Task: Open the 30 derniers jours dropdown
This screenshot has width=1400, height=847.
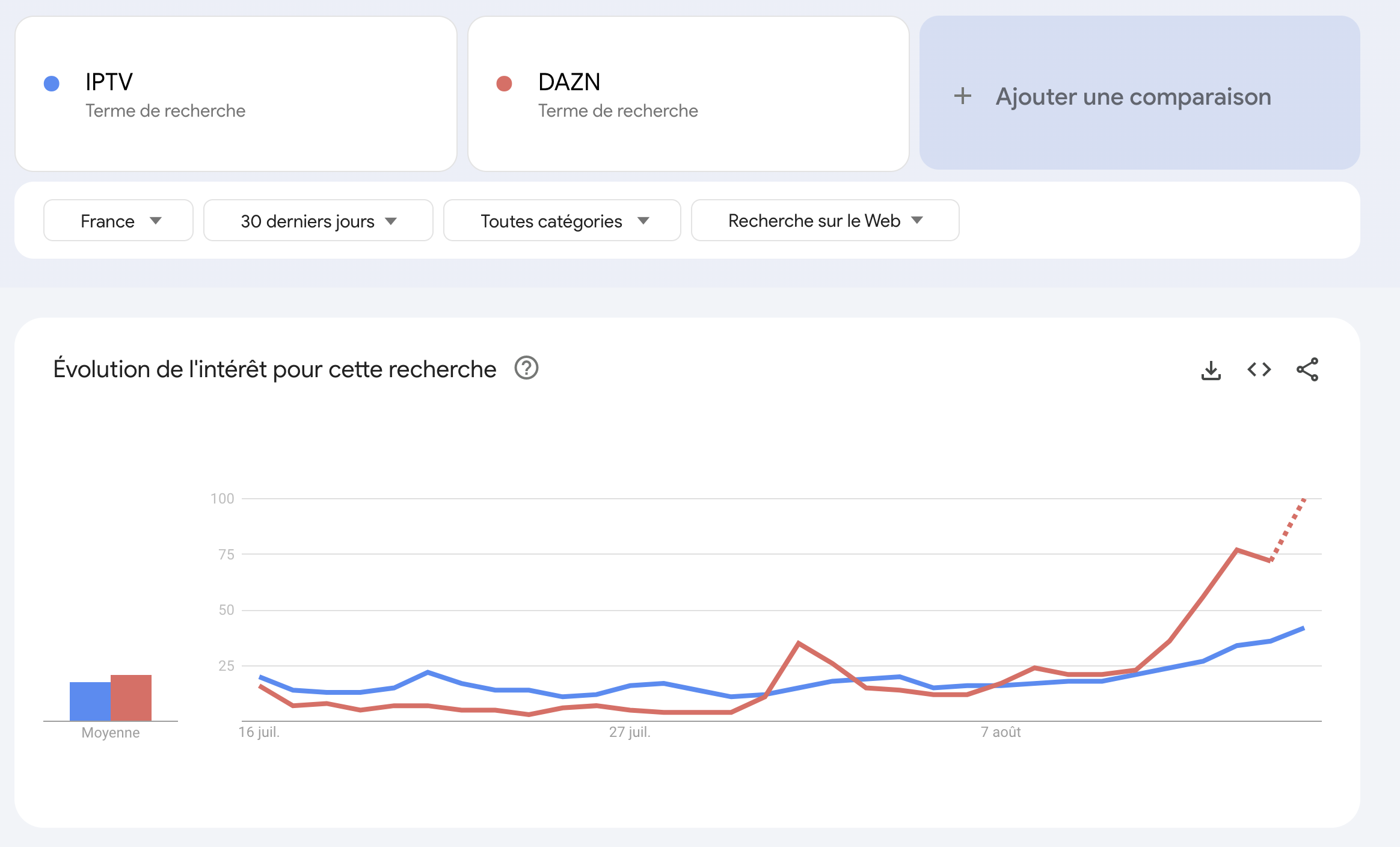Action: coord(318,221)
